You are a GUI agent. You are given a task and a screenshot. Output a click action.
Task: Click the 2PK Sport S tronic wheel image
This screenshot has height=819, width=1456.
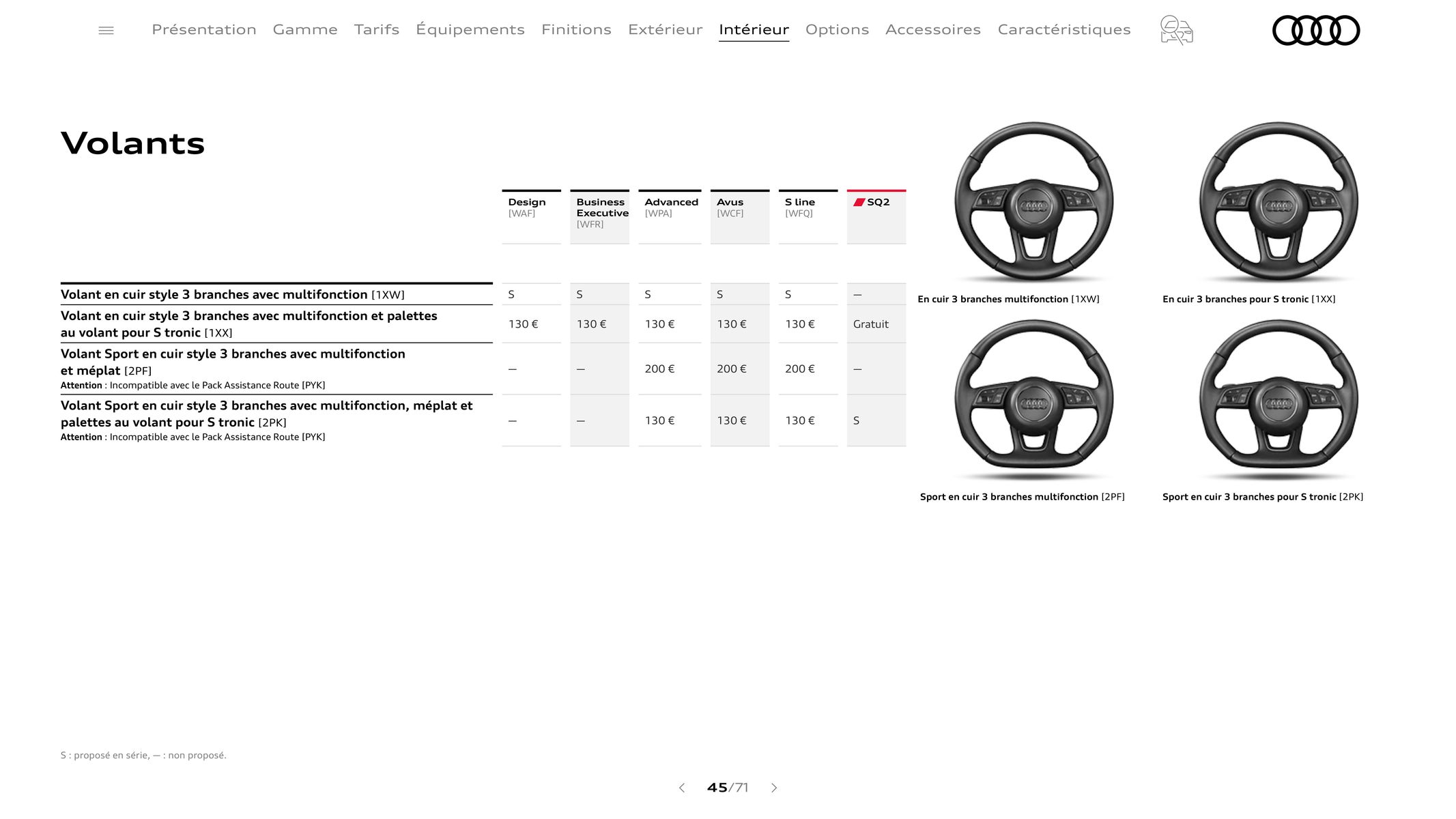coord(1279,400)
